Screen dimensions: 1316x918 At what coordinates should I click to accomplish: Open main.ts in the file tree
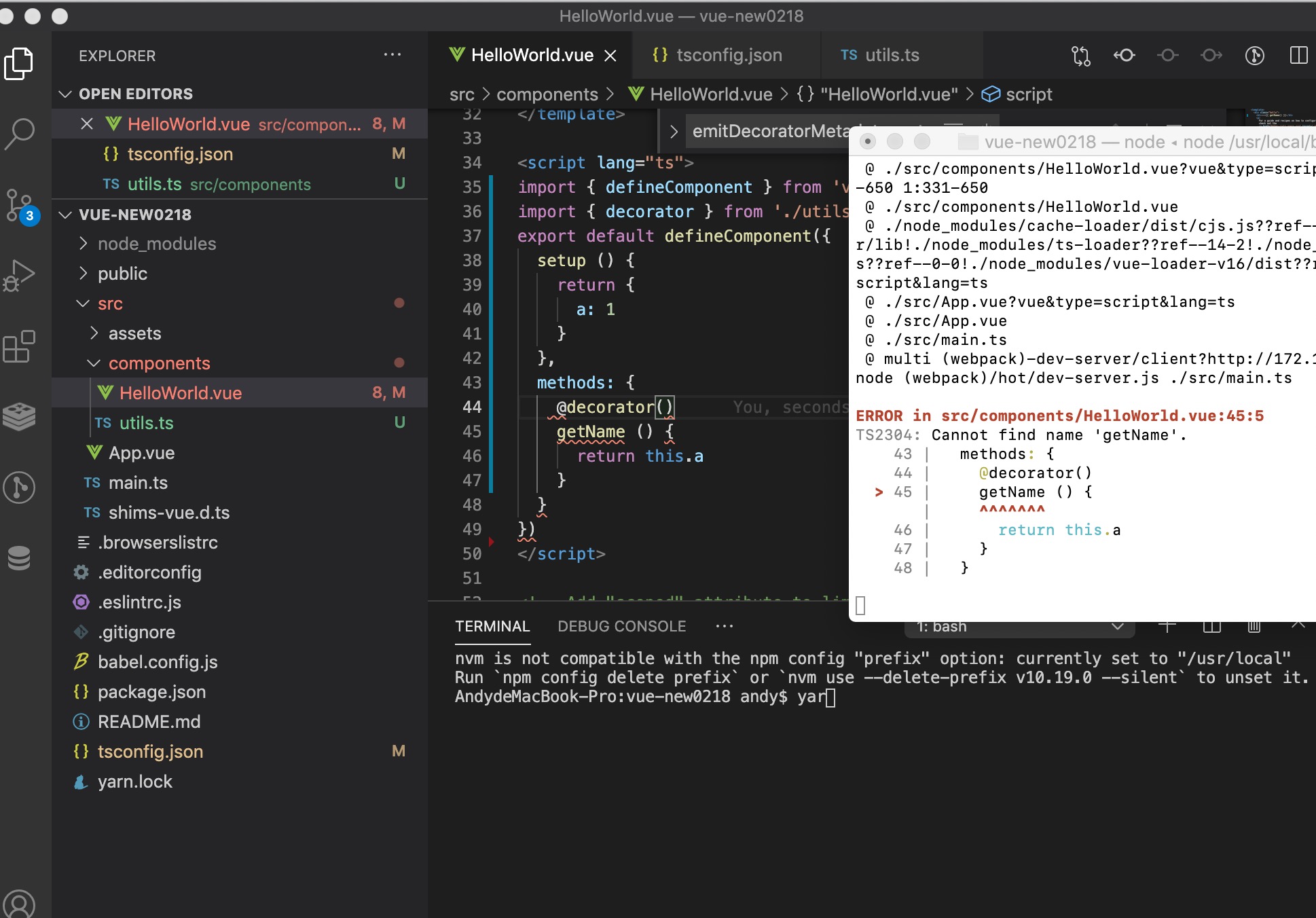tap(240, 483)
